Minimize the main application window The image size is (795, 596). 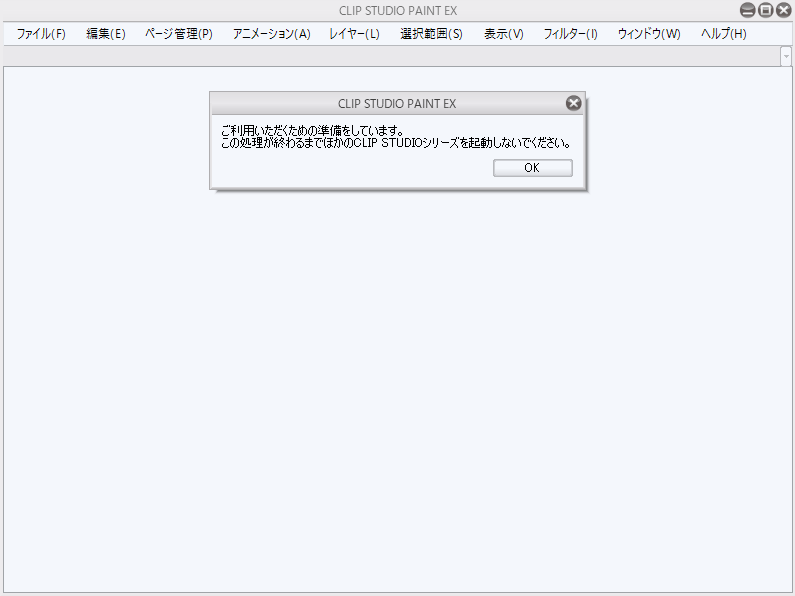(x=747, y=10)
